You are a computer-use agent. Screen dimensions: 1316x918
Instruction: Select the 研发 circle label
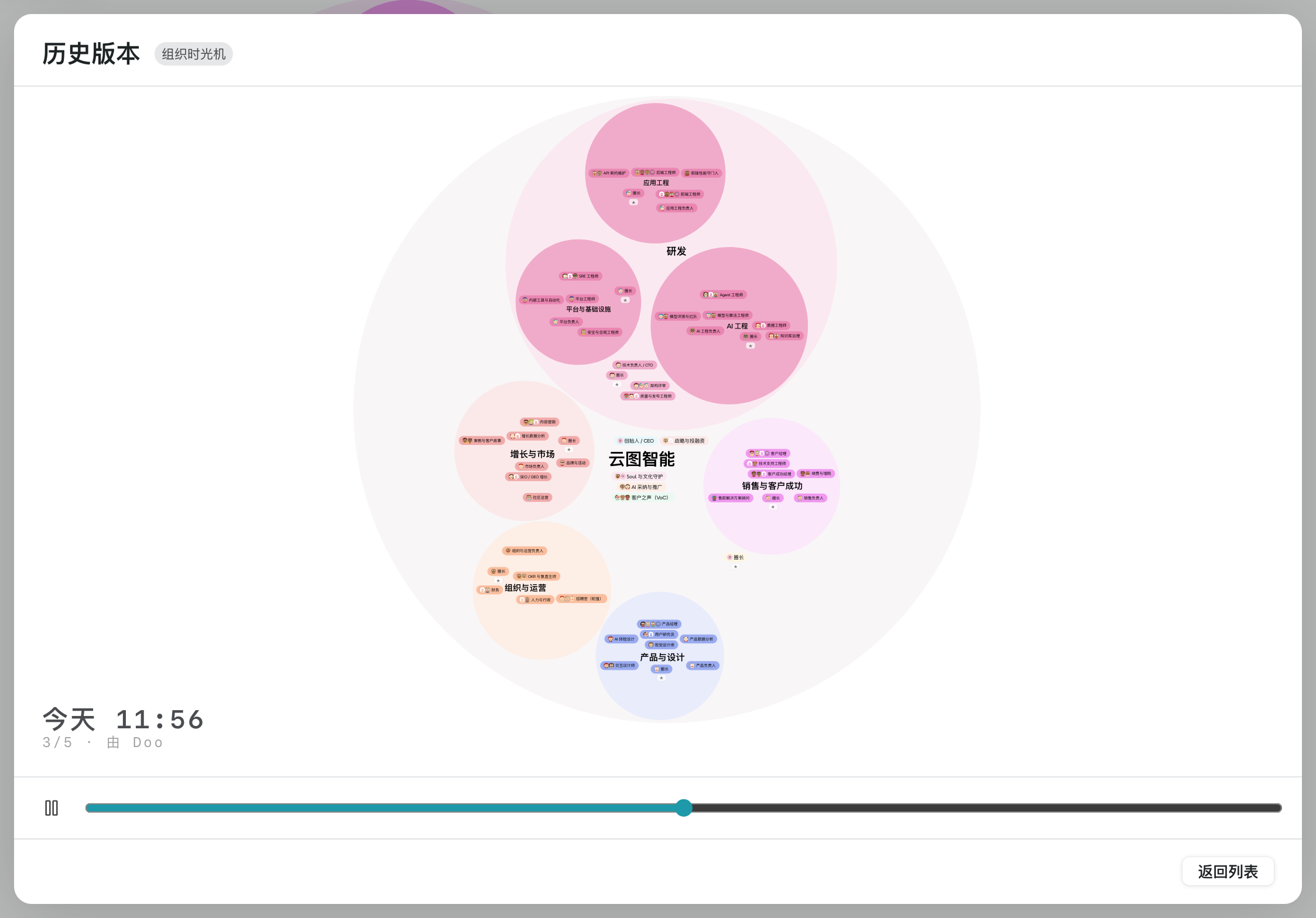click(676, 251)
